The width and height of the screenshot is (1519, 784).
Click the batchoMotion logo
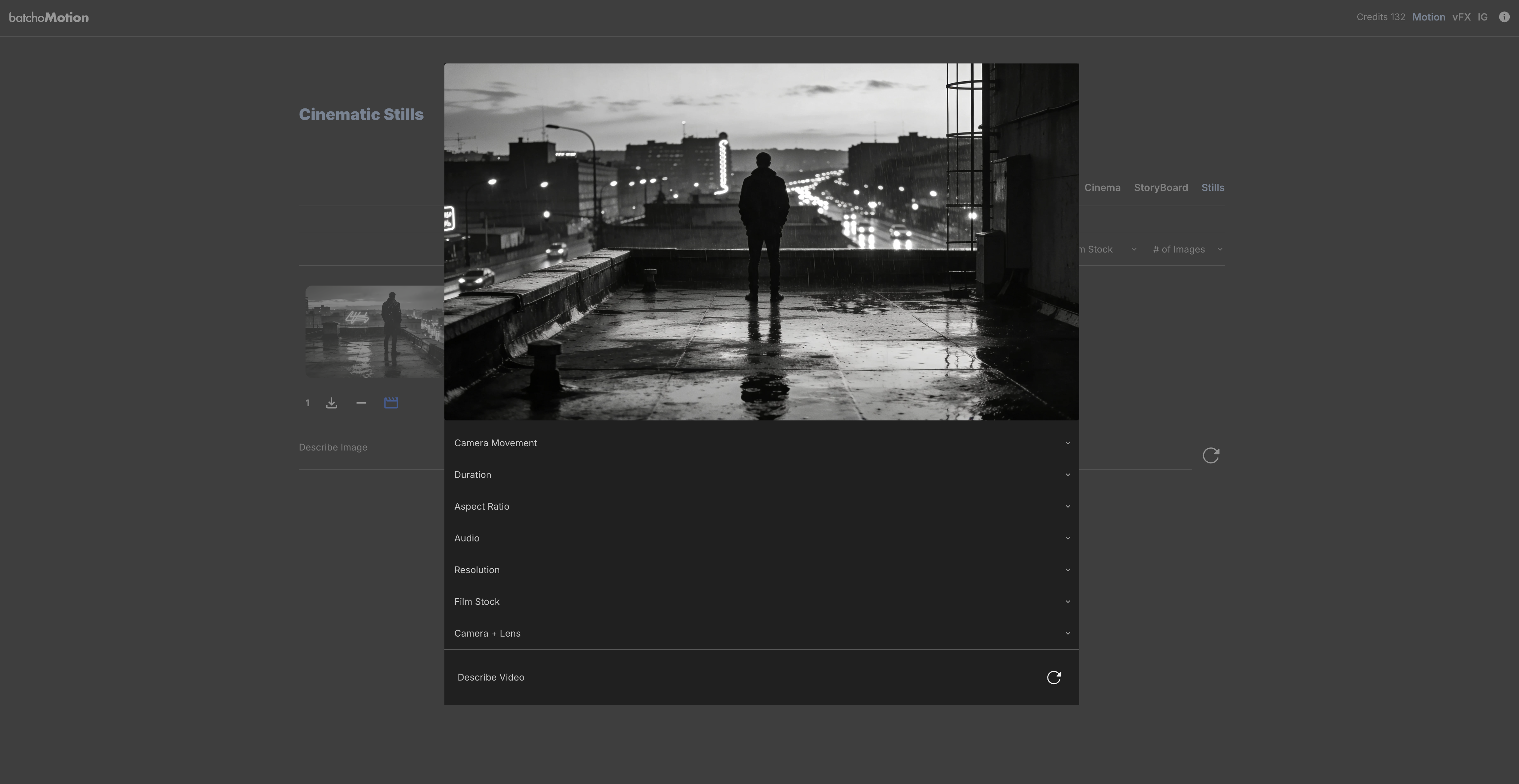[x=50, y=17]
